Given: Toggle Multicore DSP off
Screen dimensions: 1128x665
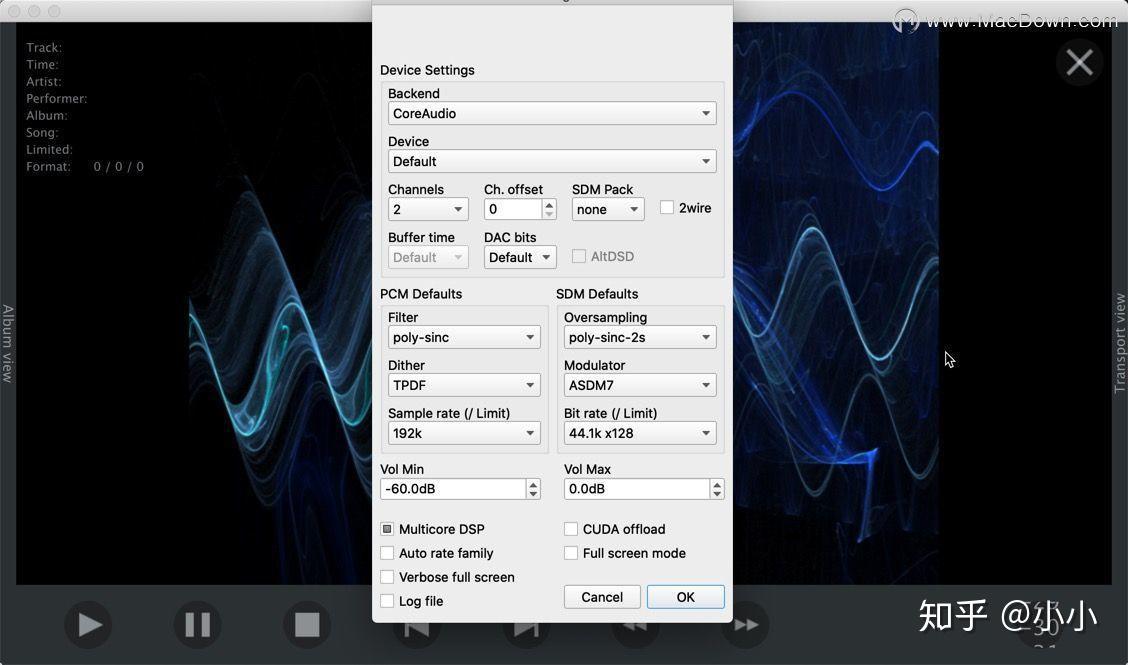Looking at the screenshot, I should tap(387, 529).
